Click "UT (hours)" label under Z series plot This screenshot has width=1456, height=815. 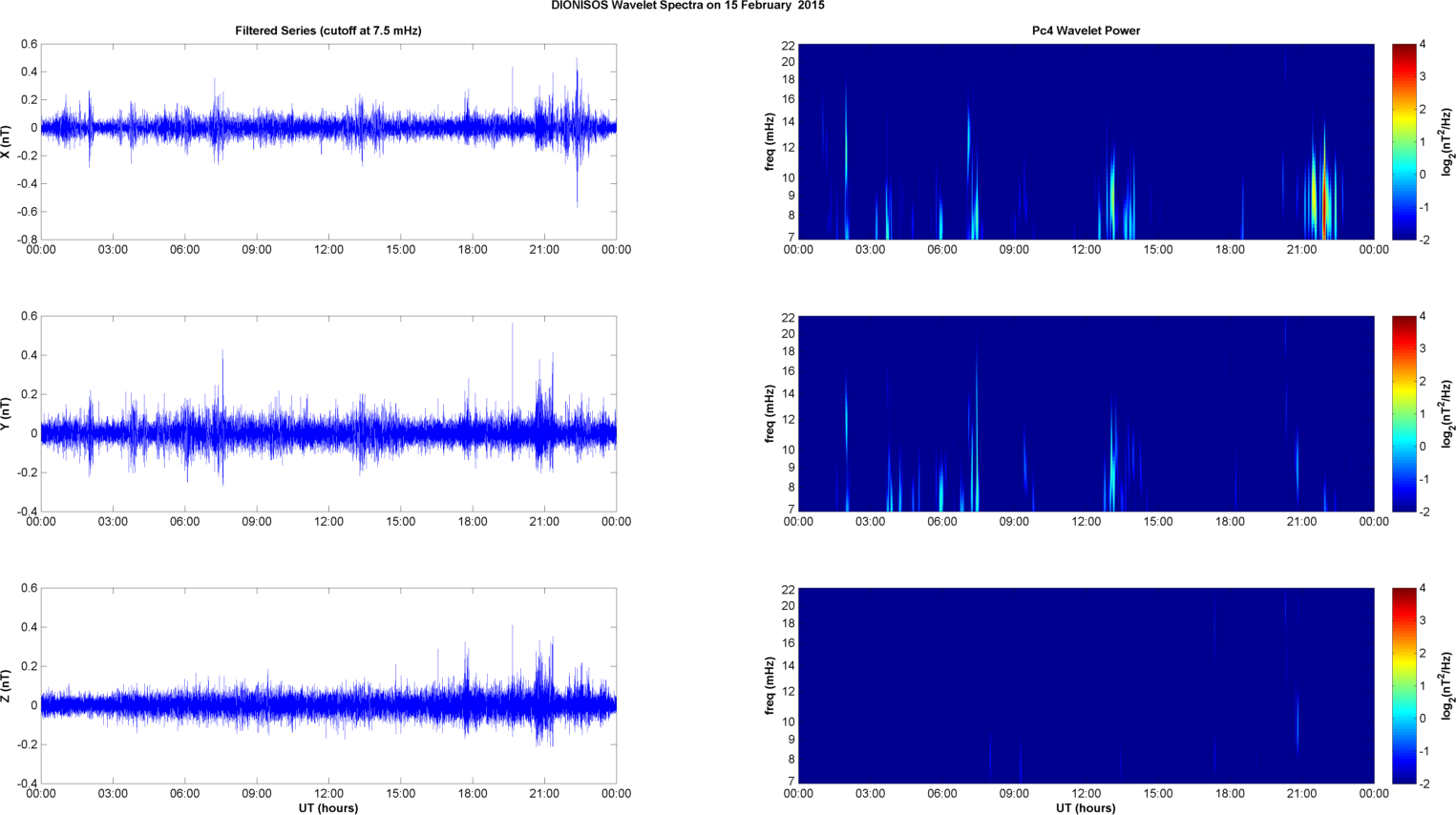coord(328,808)
